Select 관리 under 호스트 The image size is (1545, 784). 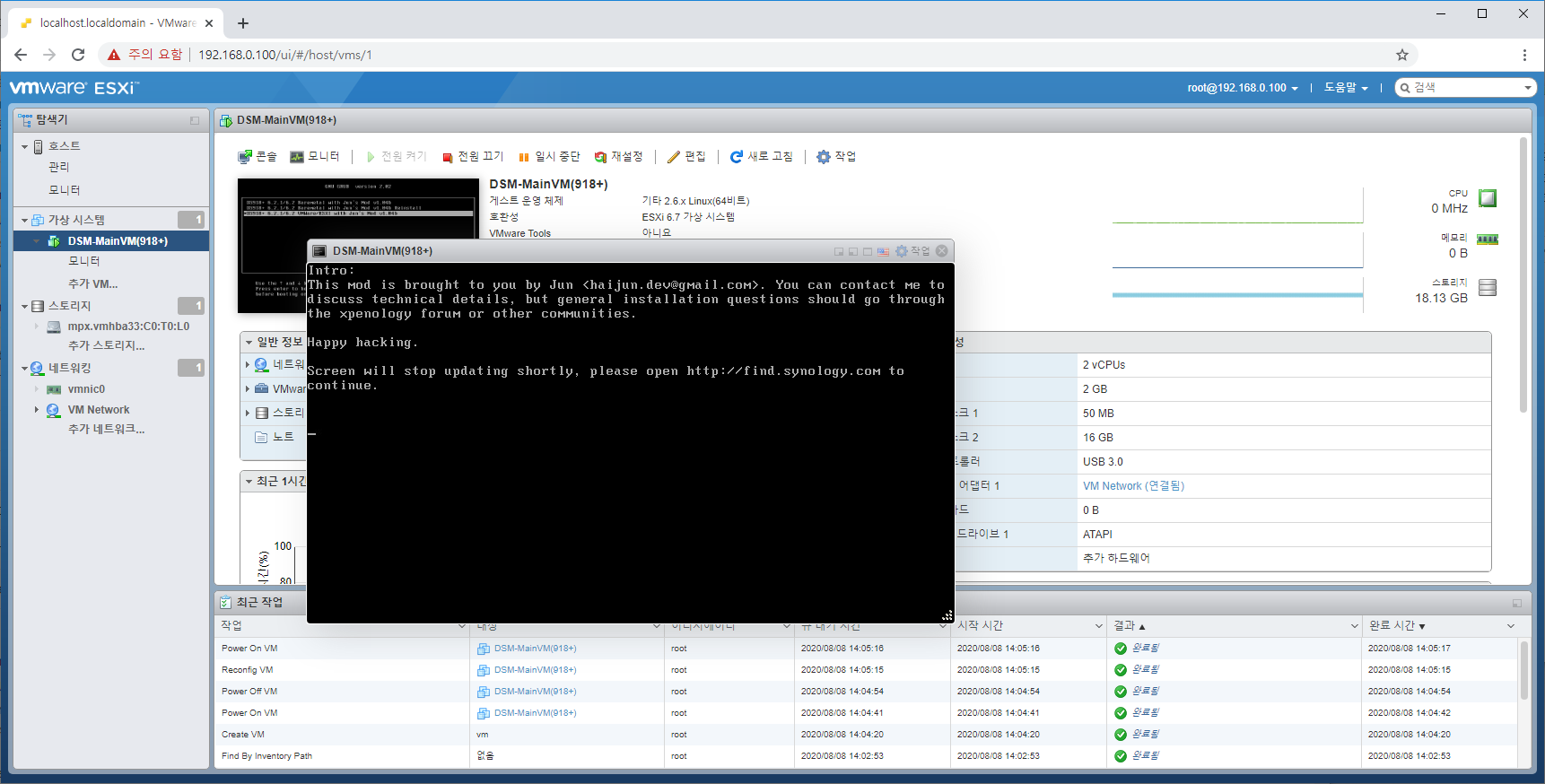pyautogui.click(x=58, y=167)
